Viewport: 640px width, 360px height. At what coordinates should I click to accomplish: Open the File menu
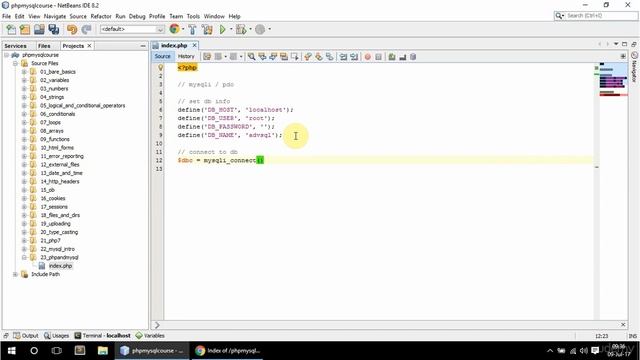(7, 16)
